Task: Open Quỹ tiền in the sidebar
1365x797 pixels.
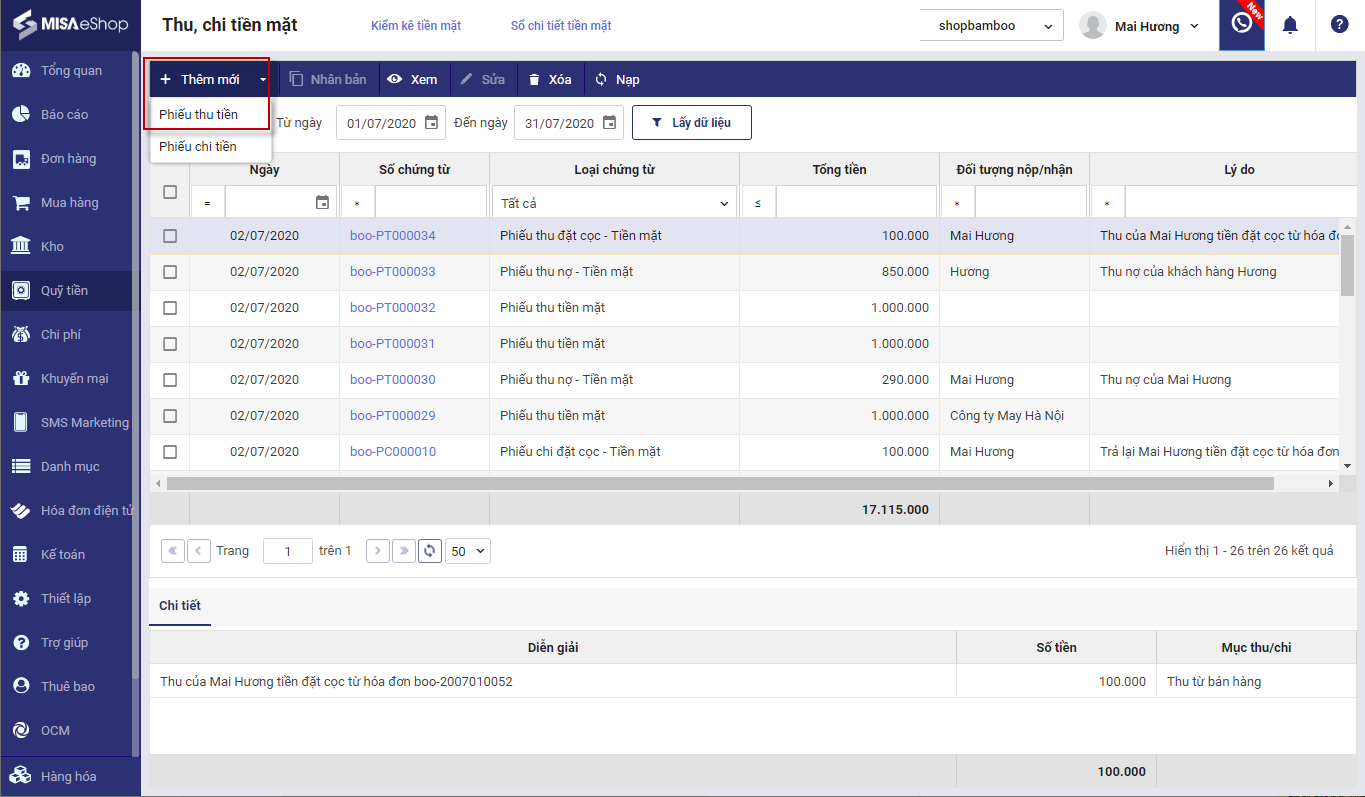Action: click(64, 291)
